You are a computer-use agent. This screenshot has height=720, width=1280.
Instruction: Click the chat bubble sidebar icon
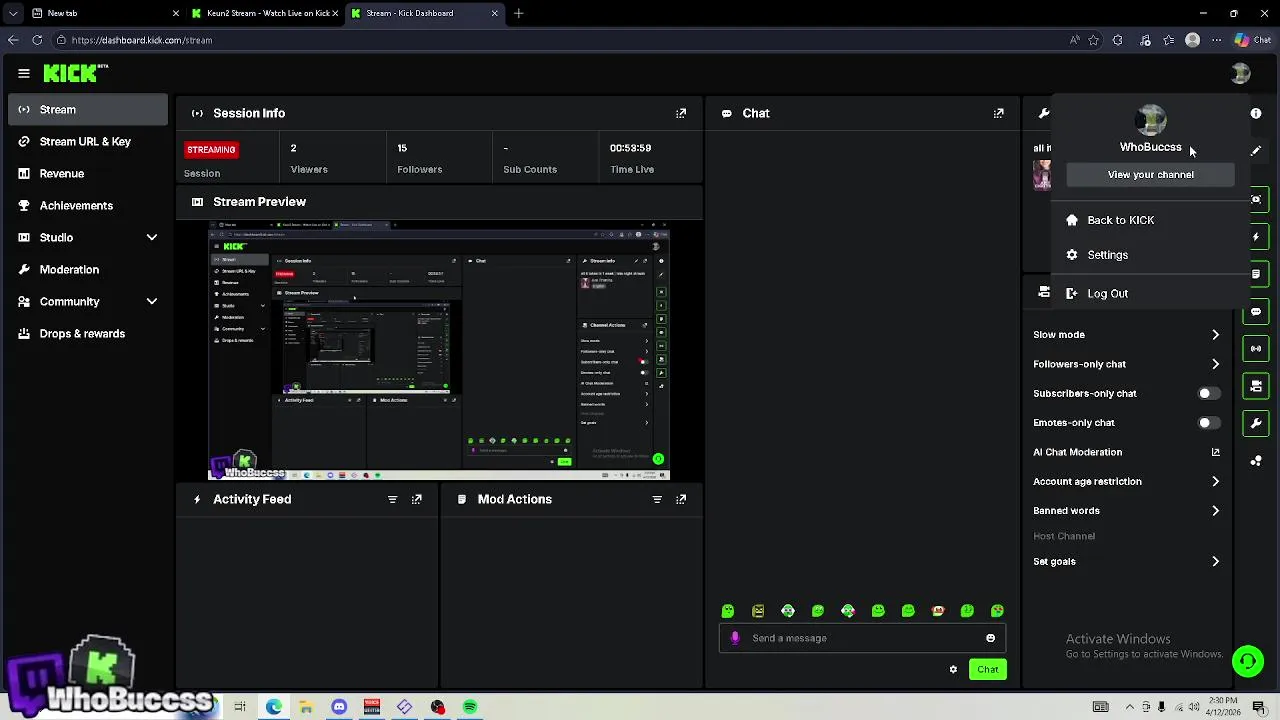tap(1256, 311)
